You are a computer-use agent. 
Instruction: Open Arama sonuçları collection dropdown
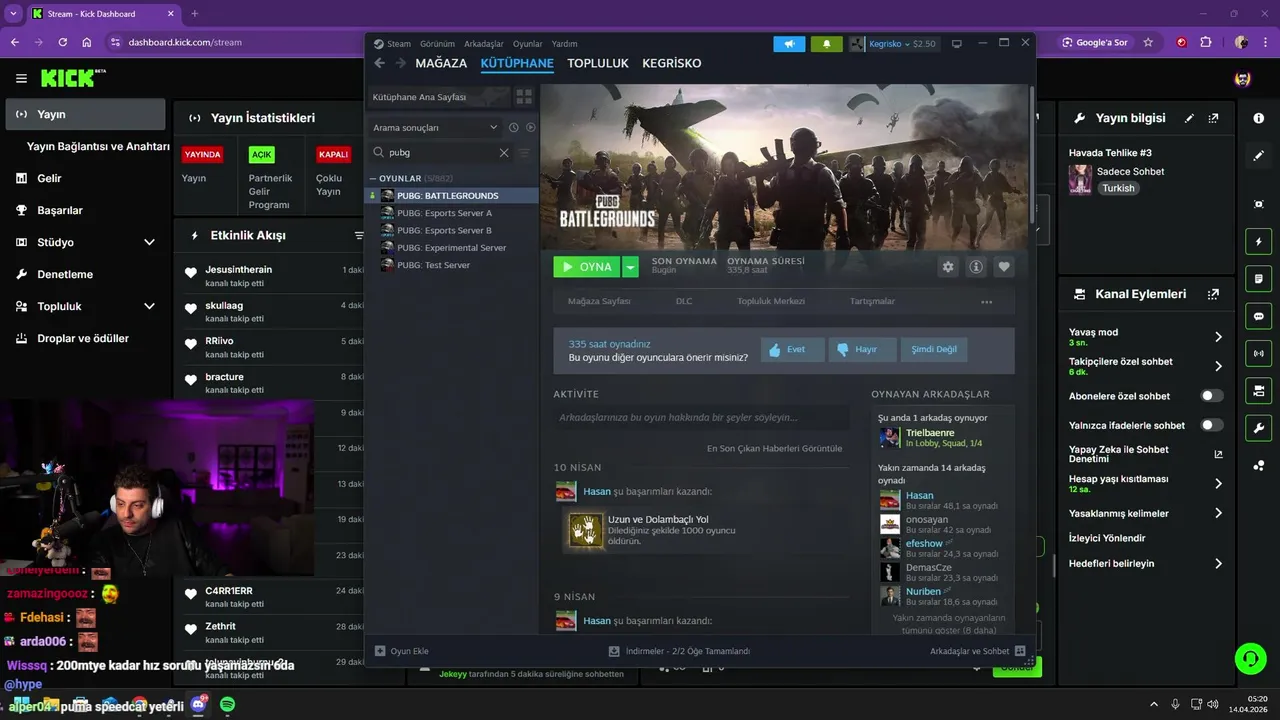coord(435,128)
